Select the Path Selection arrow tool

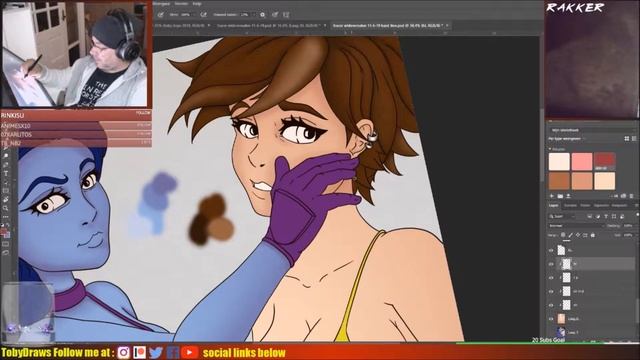[6, 182]
